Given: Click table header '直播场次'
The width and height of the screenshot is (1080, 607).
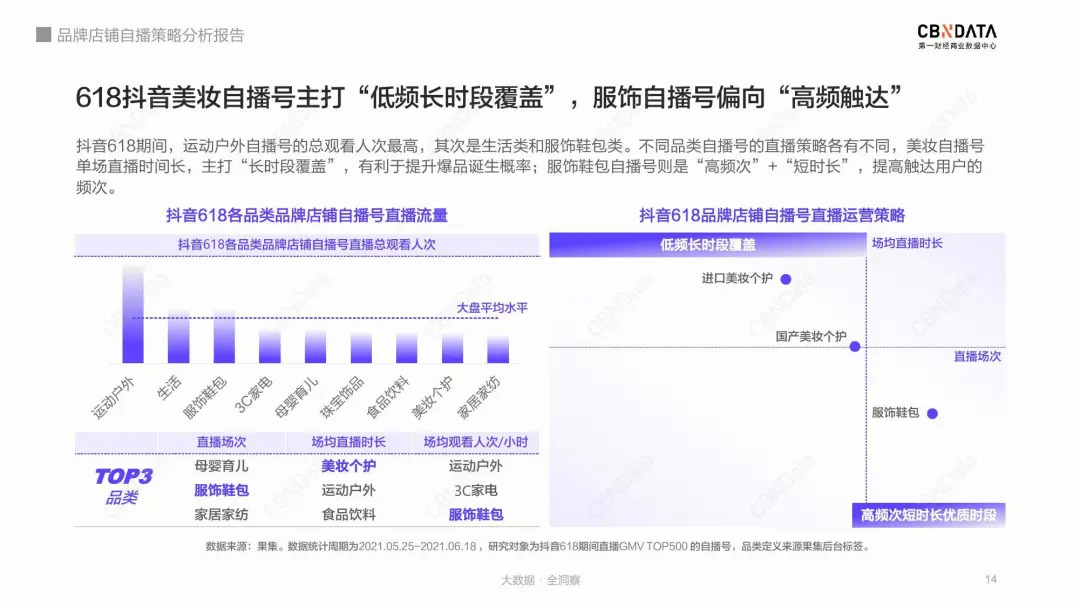Looking at the screenshot, I should 221,442.
